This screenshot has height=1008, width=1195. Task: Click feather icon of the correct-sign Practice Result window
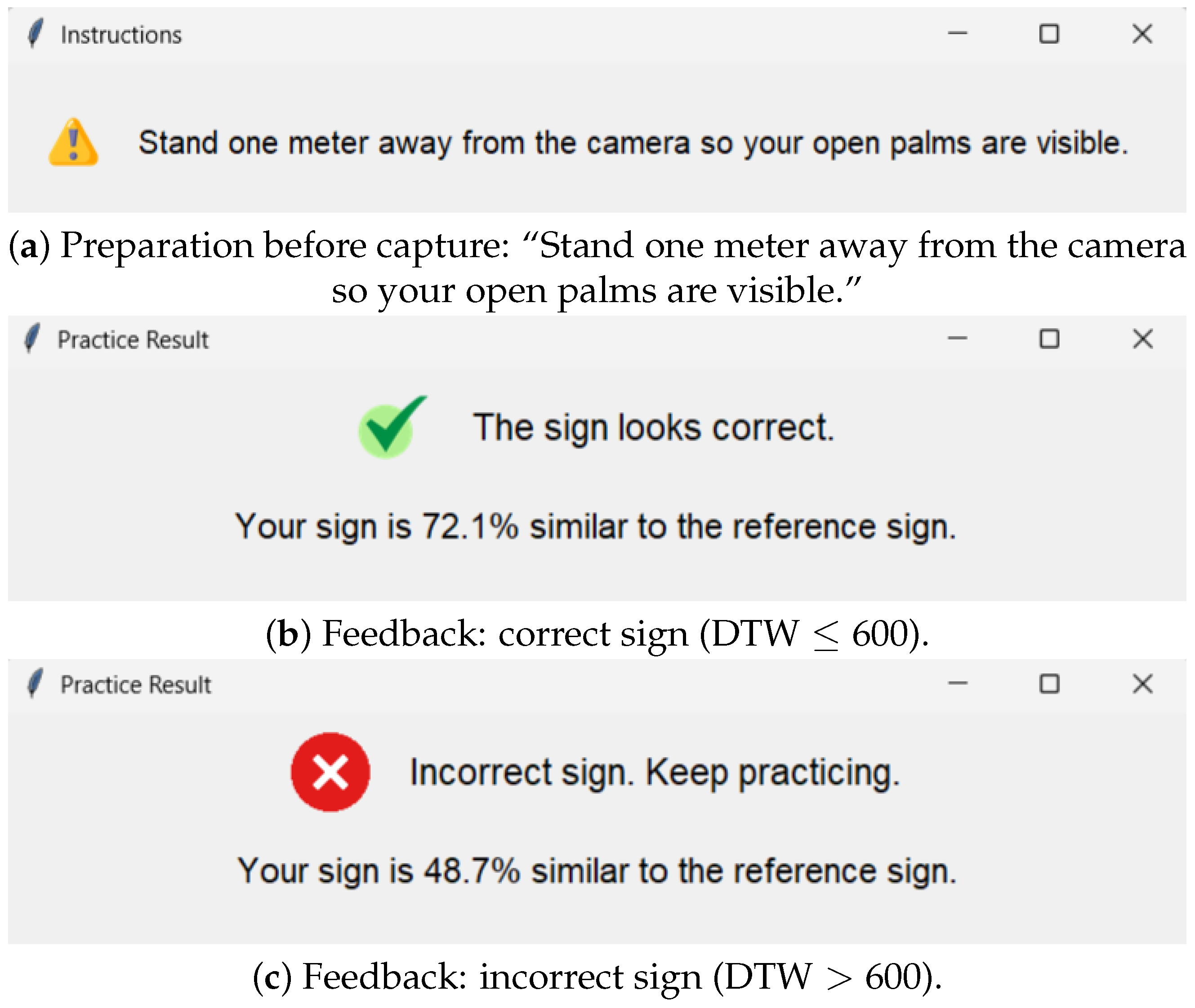pyautogui.click(x=32, y=338)
